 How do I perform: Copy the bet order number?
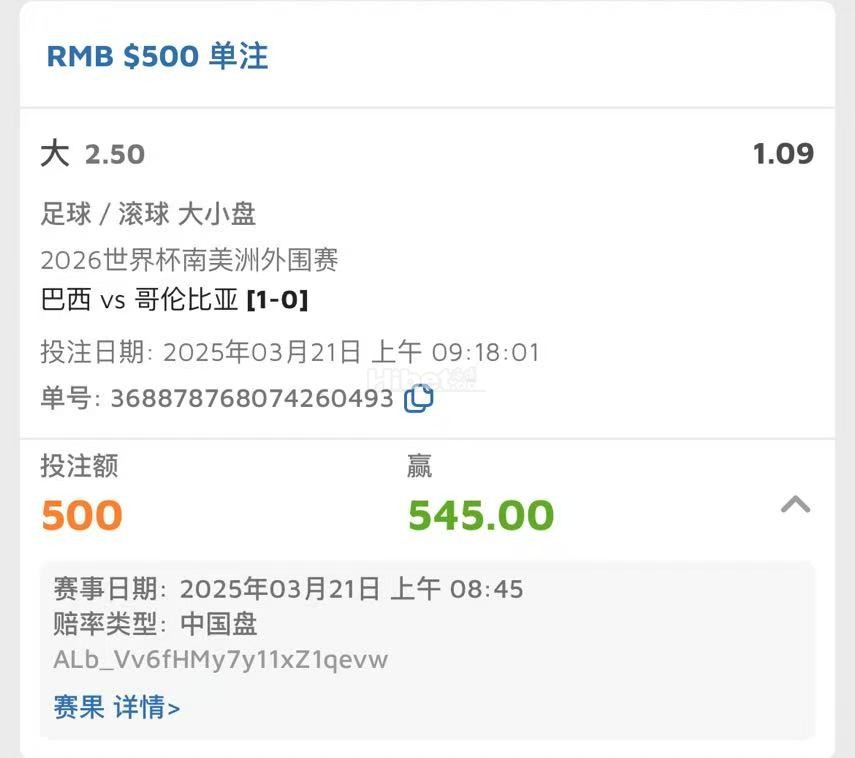[418, 399]
